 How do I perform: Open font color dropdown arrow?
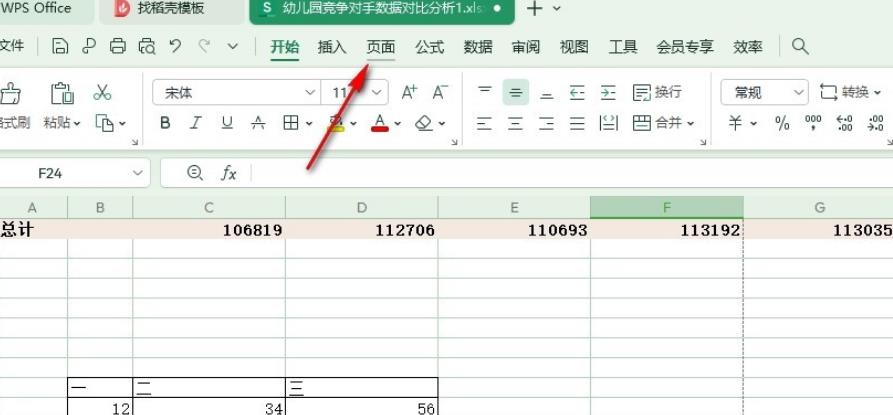[398, 124]
